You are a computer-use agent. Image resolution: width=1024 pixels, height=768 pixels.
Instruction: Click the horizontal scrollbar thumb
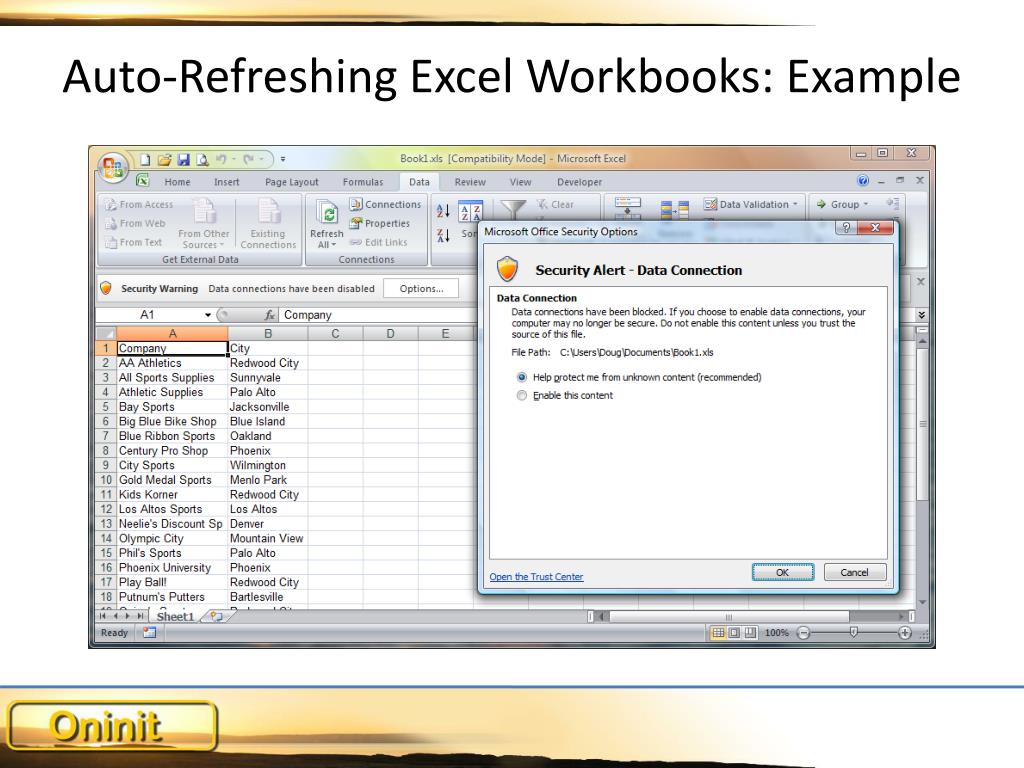[x=729, y=616]
